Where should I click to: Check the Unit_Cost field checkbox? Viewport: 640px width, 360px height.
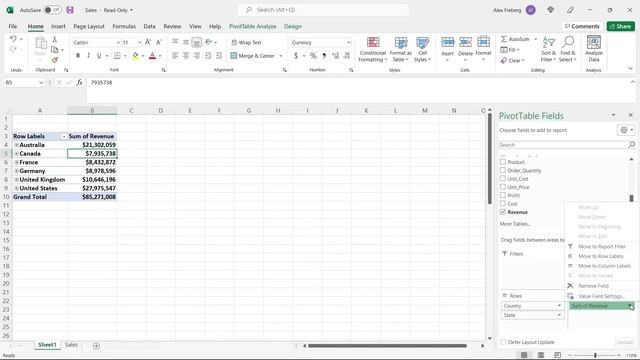[x=503, y=178]
